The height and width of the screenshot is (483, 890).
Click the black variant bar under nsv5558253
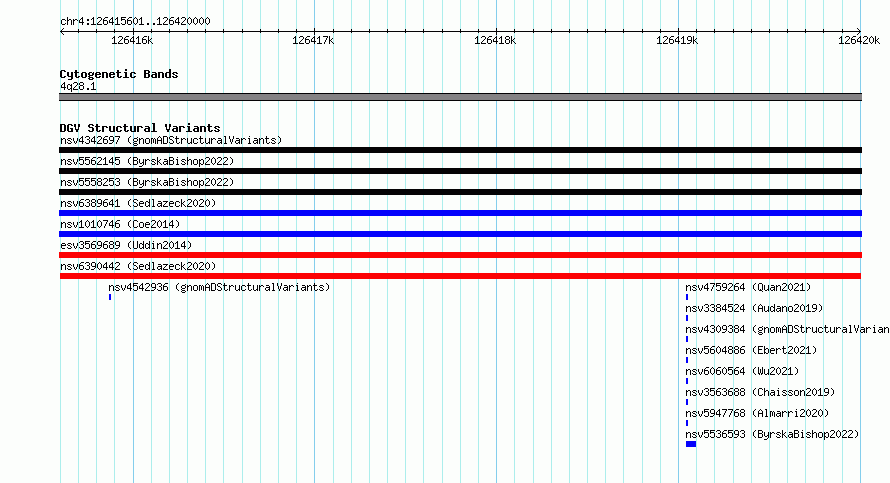[x=460, y=192]
